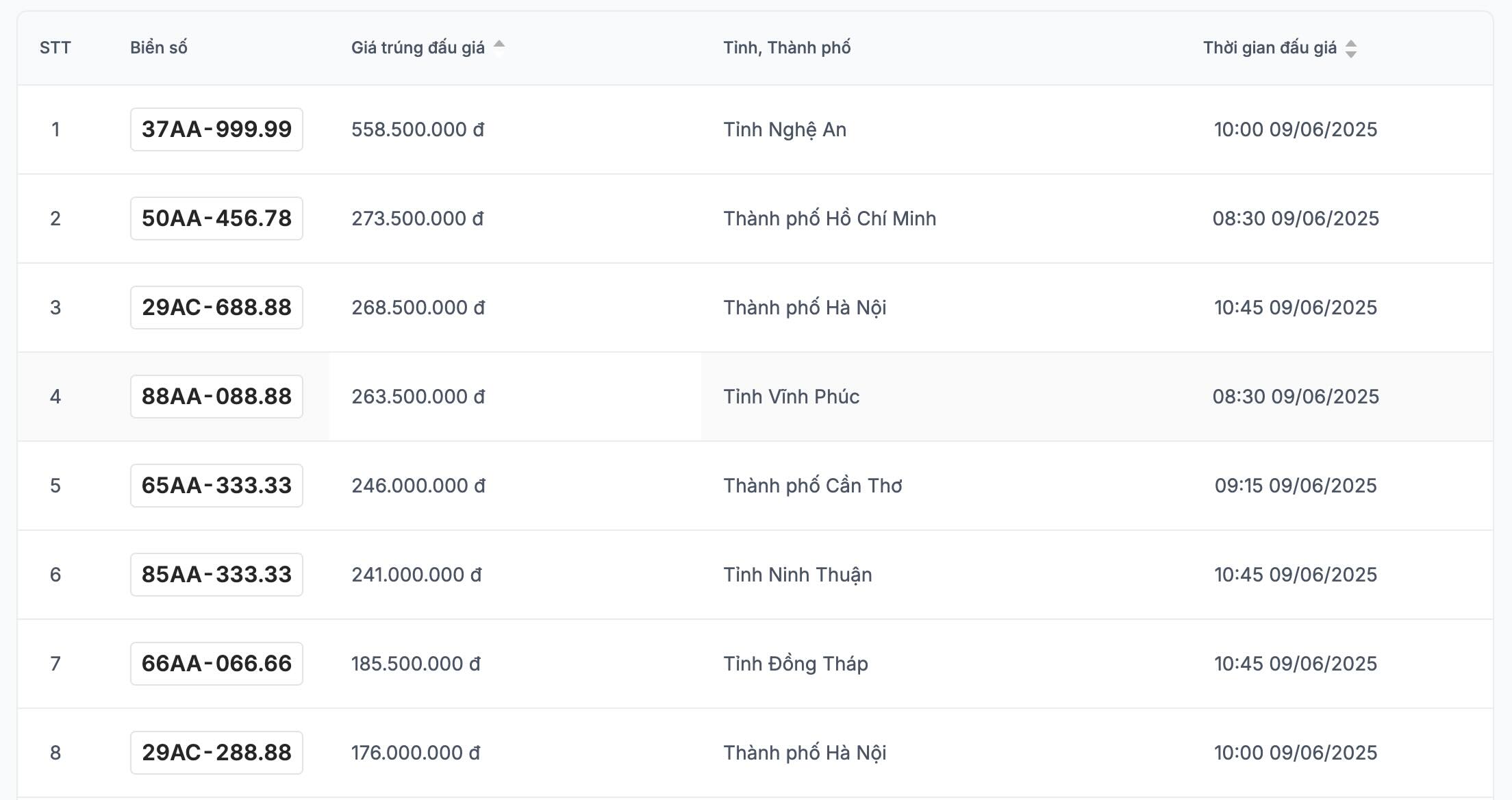Click the 09:15 09/06/2025 auction time
The width and height of the screenshot is (1512, 800).
tap(1295, 486)
